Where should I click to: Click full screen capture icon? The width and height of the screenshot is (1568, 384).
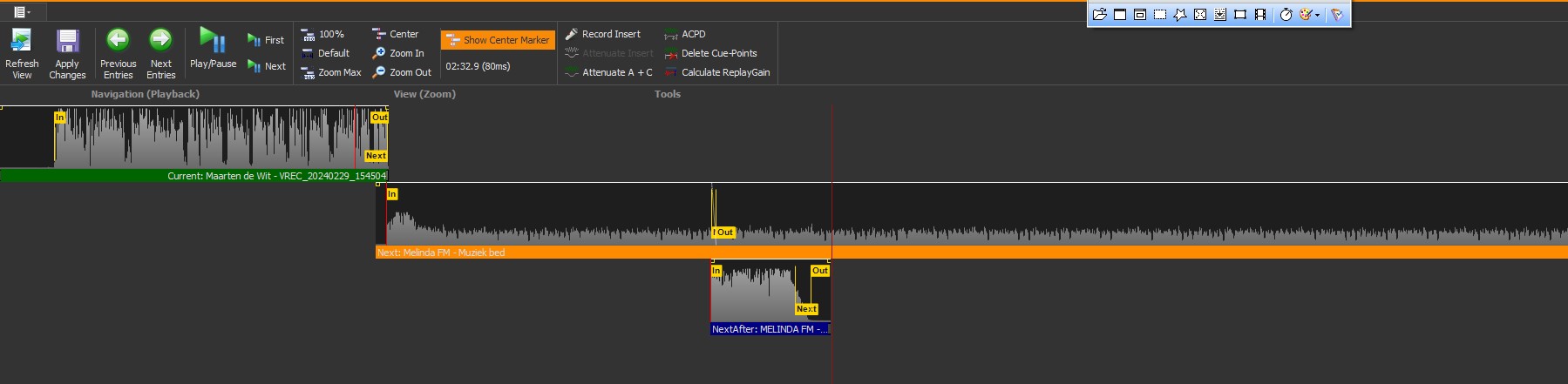pos(1200,14)
